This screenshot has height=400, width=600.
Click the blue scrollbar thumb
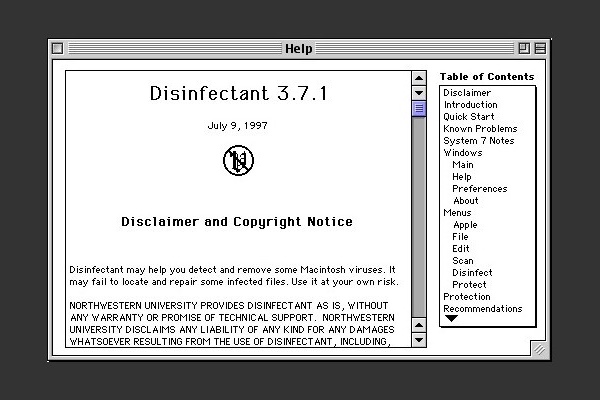tap(419, 108)
